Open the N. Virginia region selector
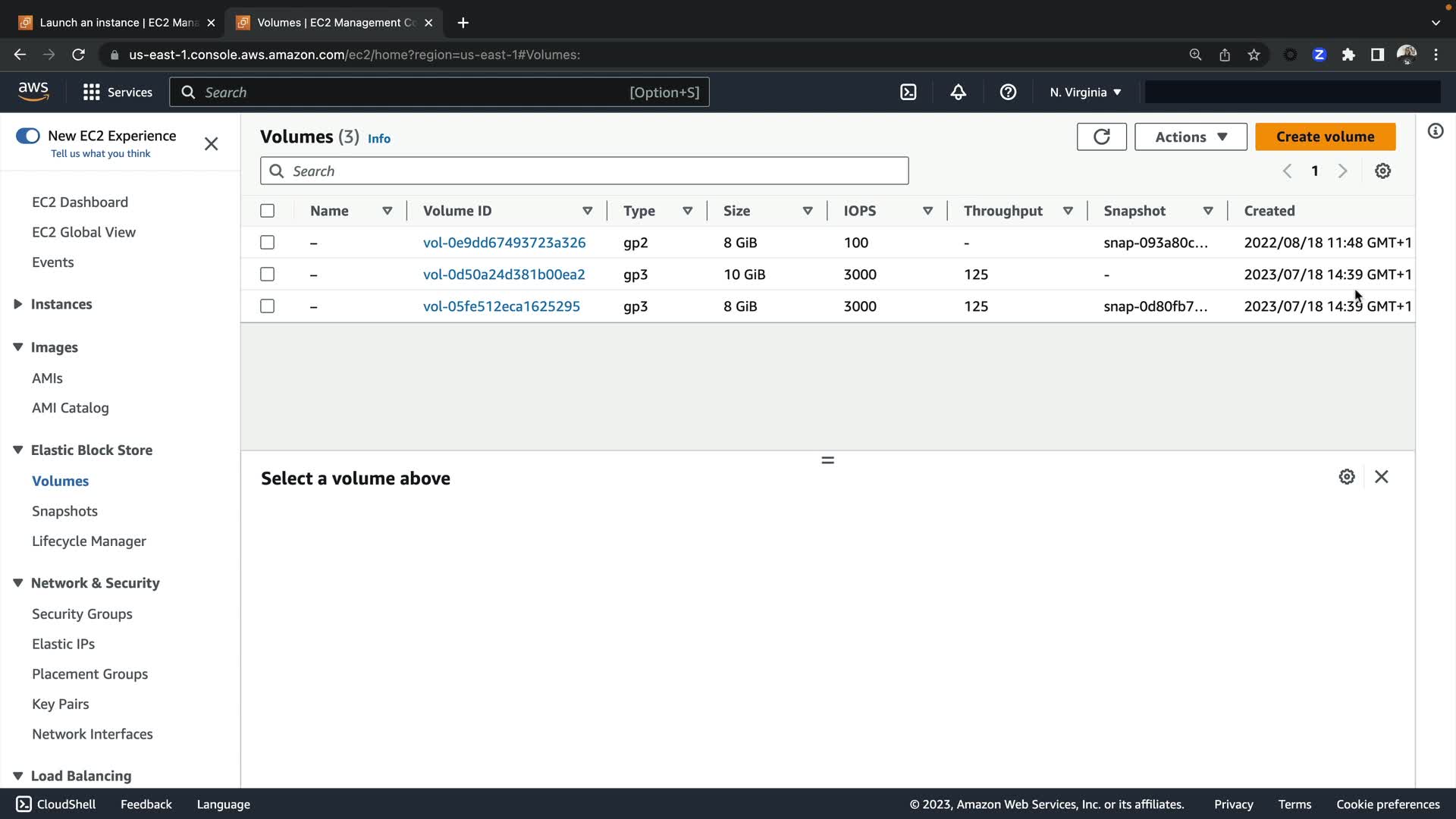This screenshot has height=819, width=1456. (1084, 93)
